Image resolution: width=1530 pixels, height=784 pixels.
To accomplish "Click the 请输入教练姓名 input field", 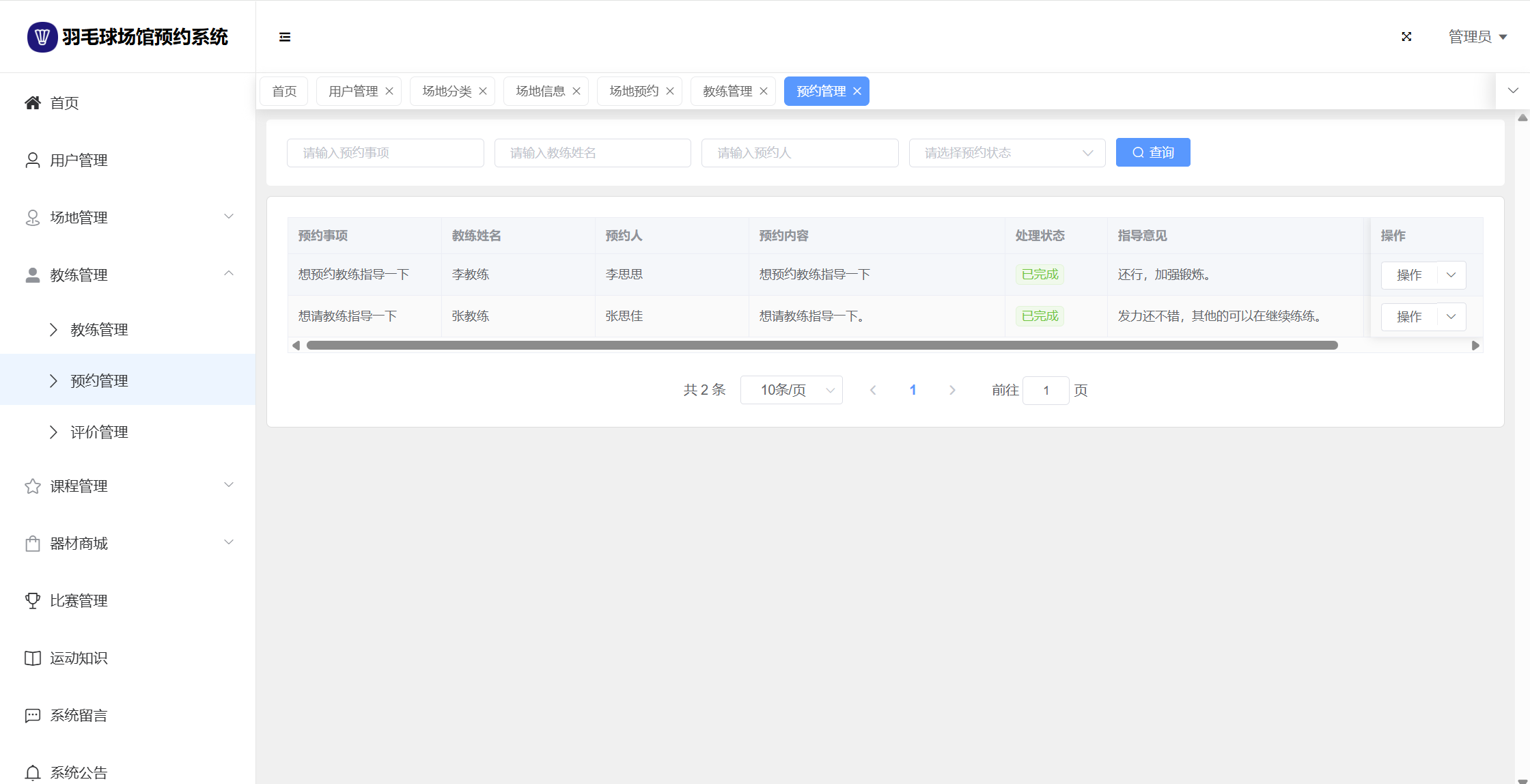I will tap(592, 153).
